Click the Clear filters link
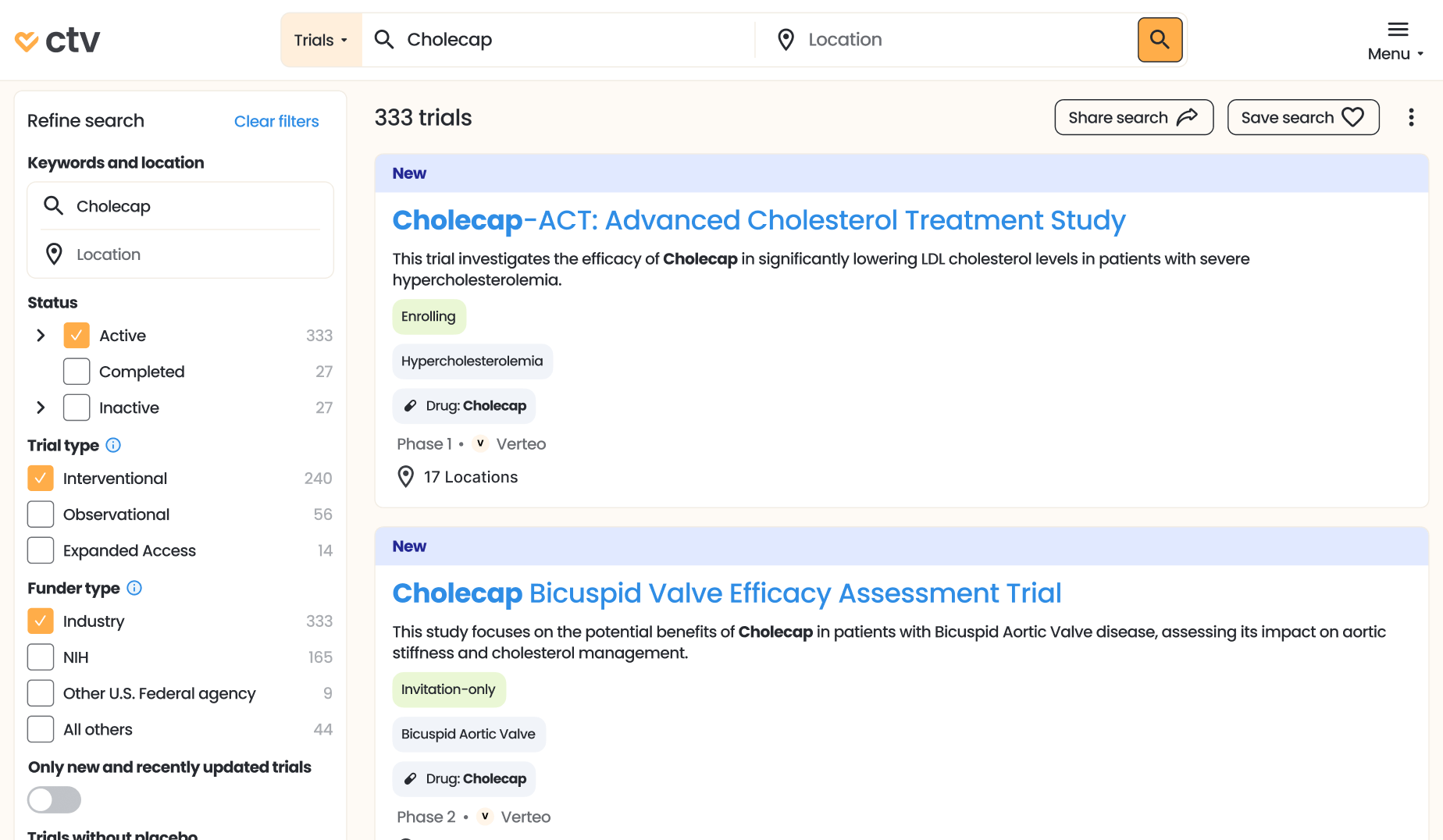 [276, 121]
